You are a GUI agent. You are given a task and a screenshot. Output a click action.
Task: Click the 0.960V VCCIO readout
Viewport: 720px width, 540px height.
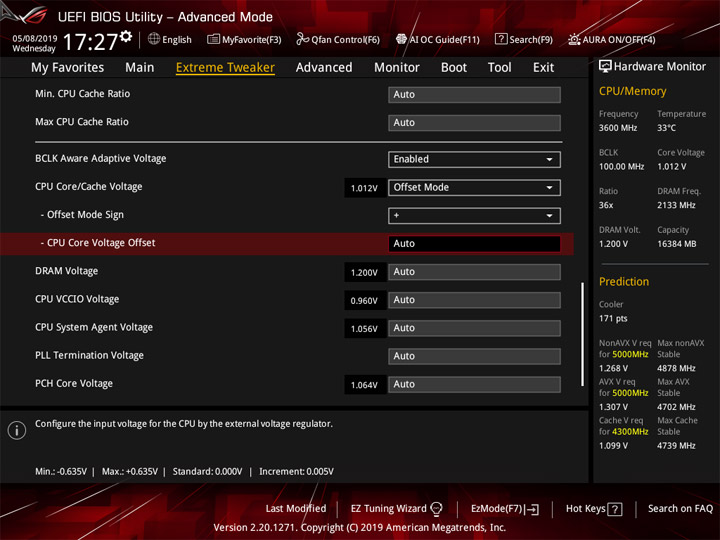[x=364, y=301]
